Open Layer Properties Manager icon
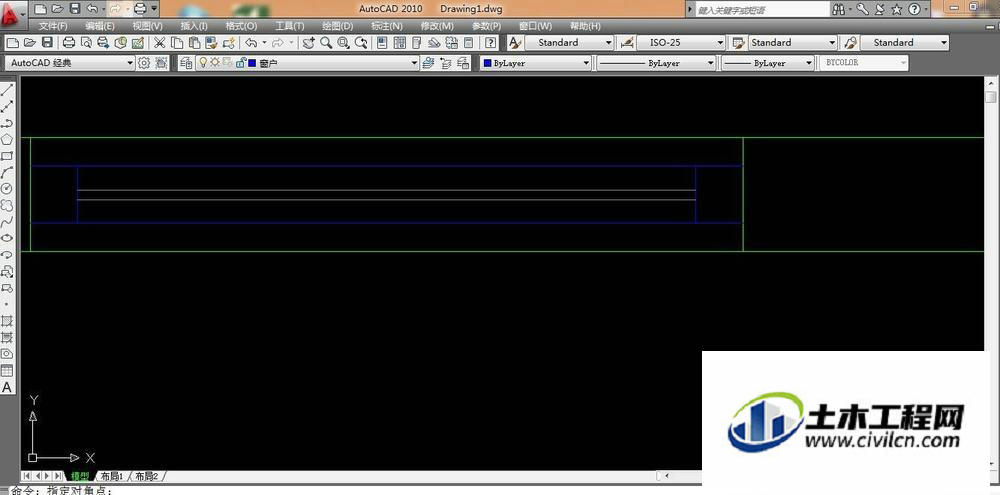 pyautogui.click(x=187, y=63)
